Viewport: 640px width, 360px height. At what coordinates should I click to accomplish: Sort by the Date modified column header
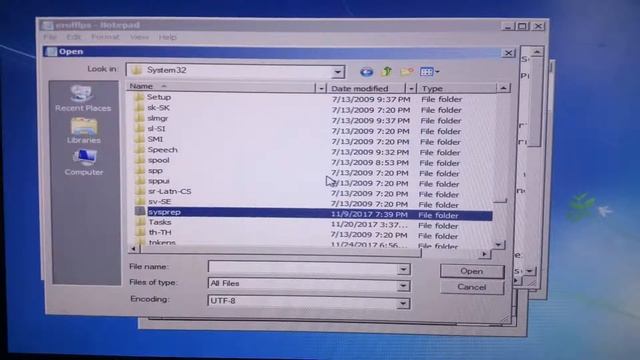(x=367, y=88)
